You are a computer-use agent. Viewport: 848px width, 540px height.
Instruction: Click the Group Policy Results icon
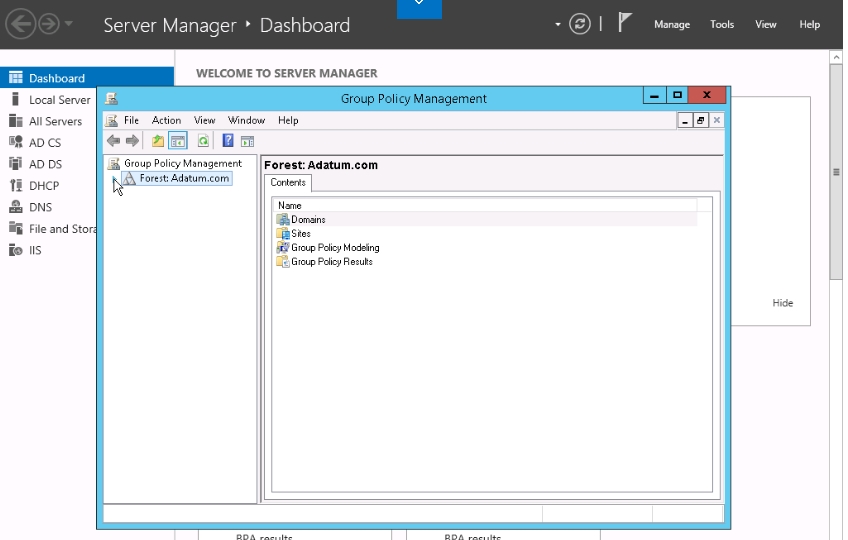click(283, 262)
